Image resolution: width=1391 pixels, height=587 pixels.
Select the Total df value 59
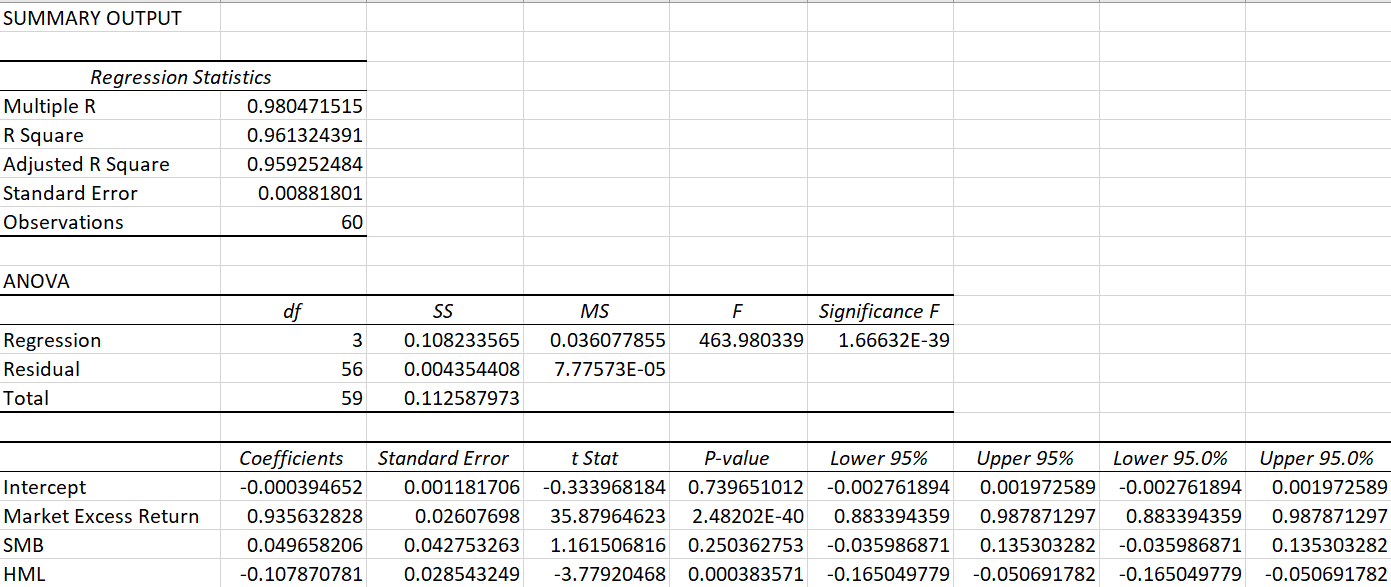pyautogui.click(x=350, y=398)
